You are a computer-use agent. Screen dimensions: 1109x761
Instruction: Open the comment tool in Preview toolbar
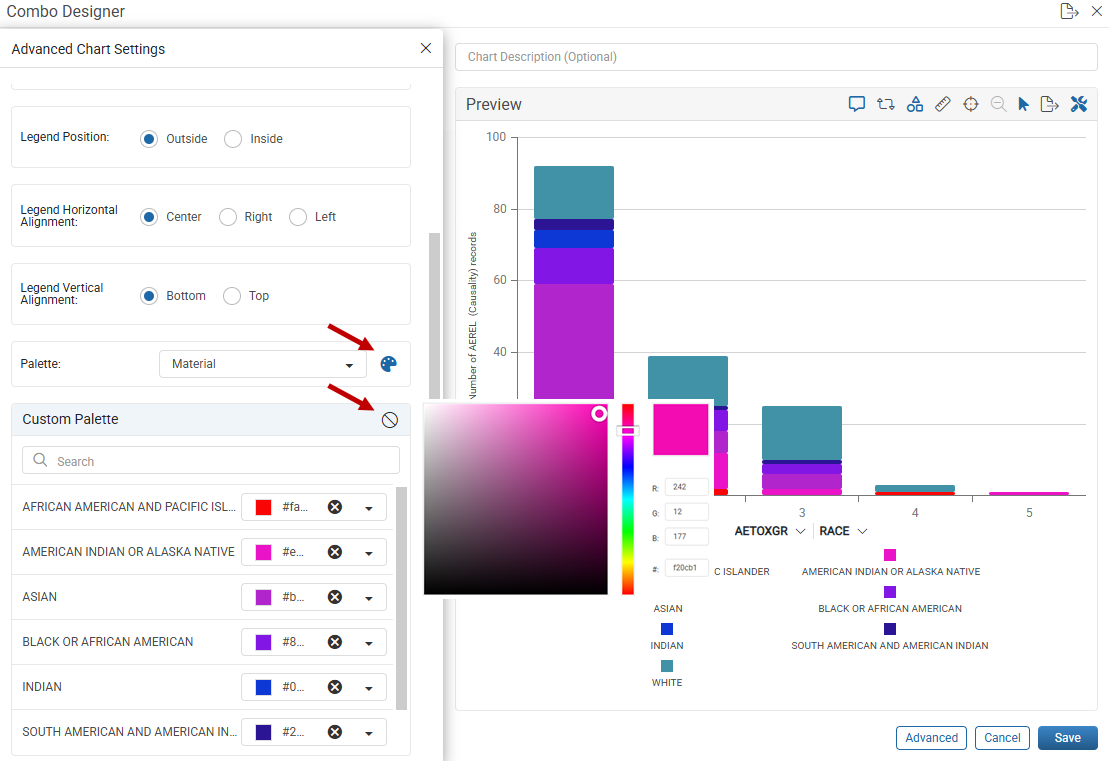857,105
